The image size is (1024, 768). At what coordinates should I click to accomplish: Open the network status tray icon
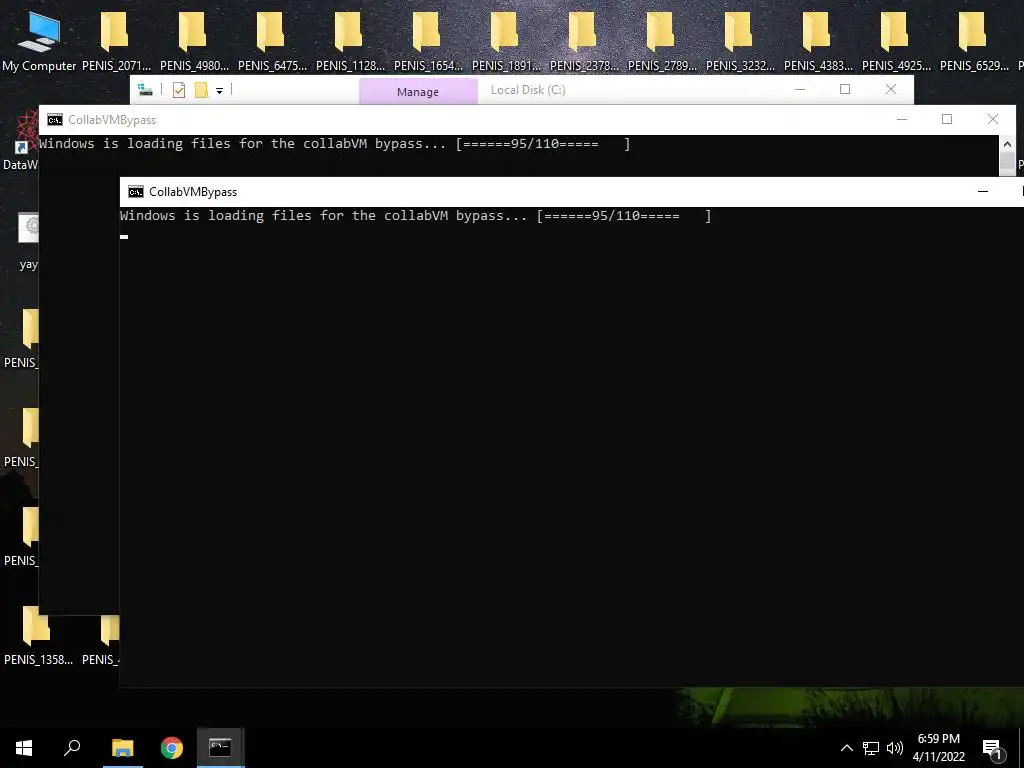tap(871, 748)
